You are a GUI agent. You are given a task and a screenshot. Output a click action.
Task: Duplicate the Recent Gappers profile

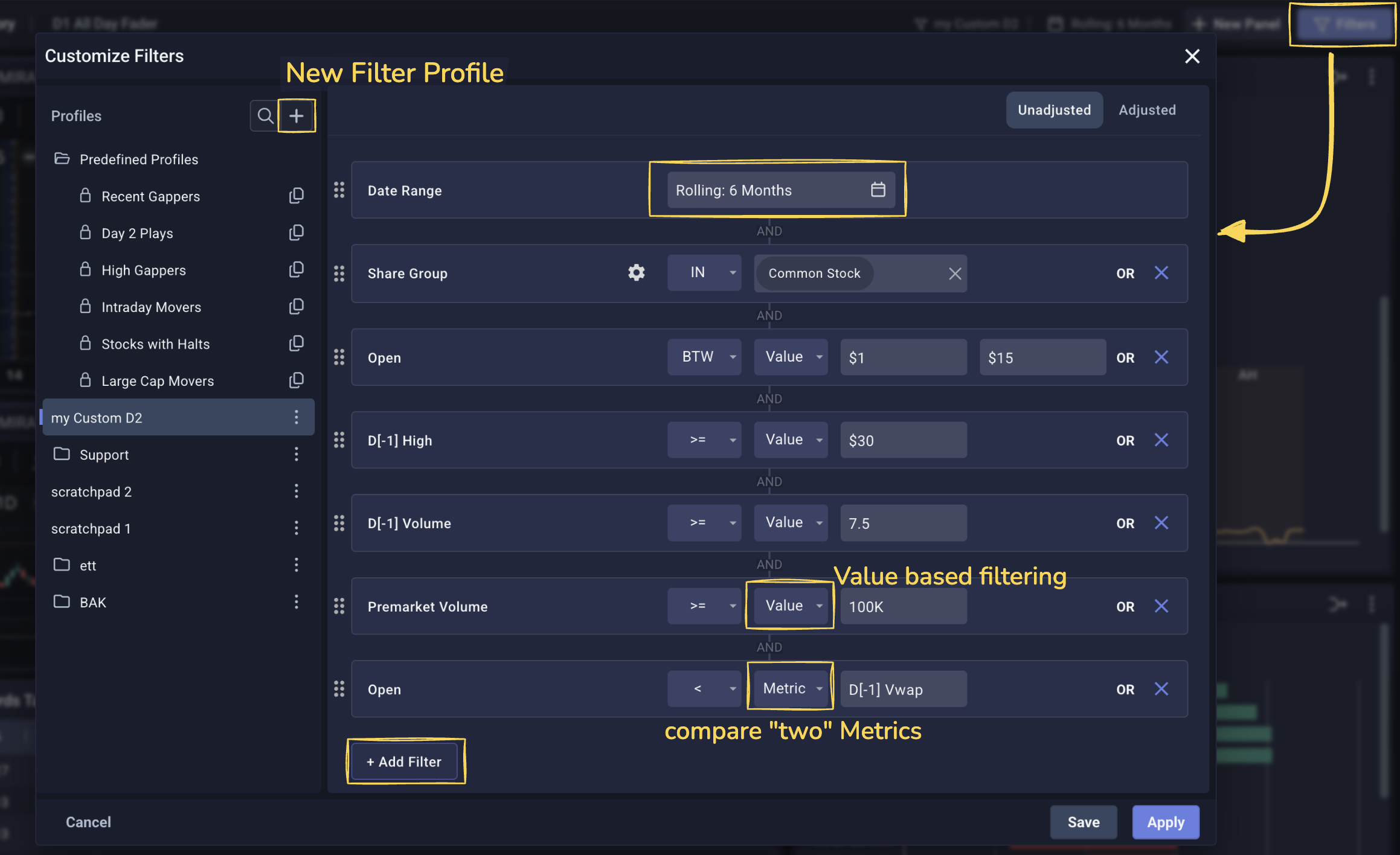click(296, 196)
